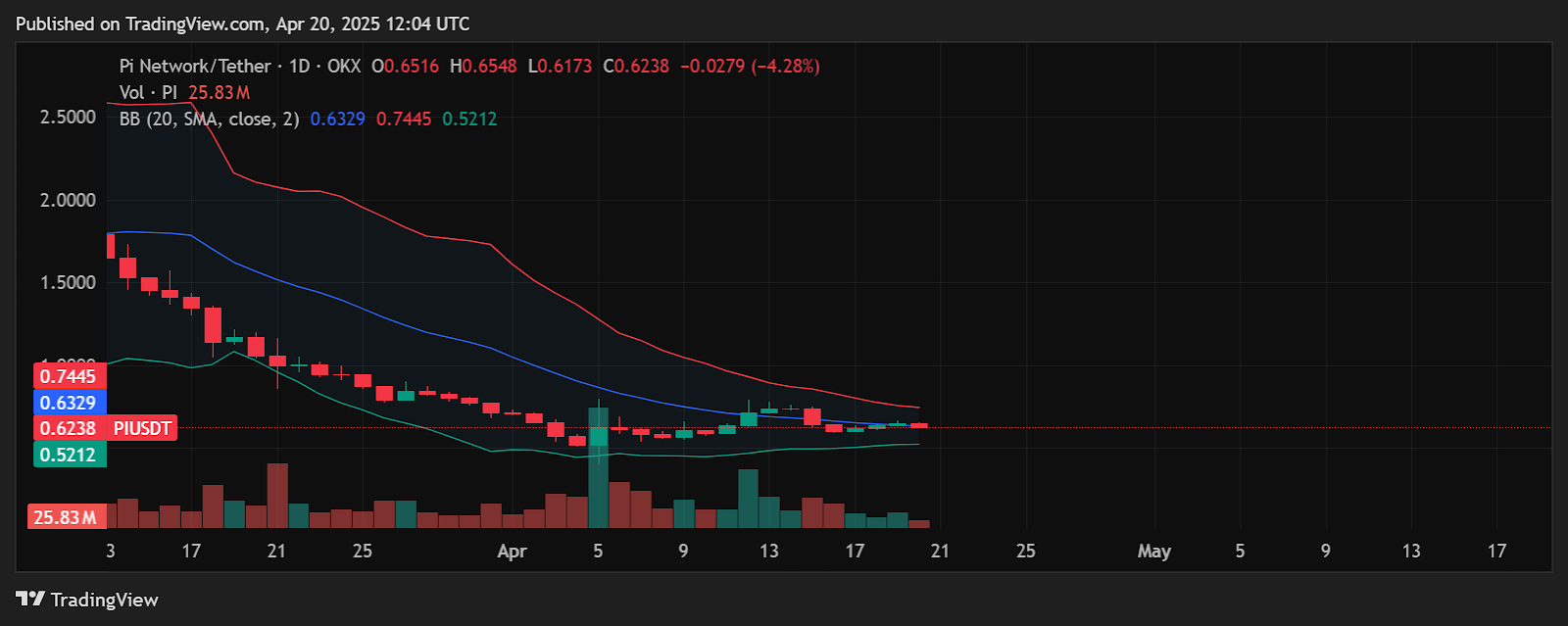This screenshot has height=626, width=1568.
Task: Click the Pi Network/Tether symbol title
Action: pyautogui.click(x=195, y=66)
